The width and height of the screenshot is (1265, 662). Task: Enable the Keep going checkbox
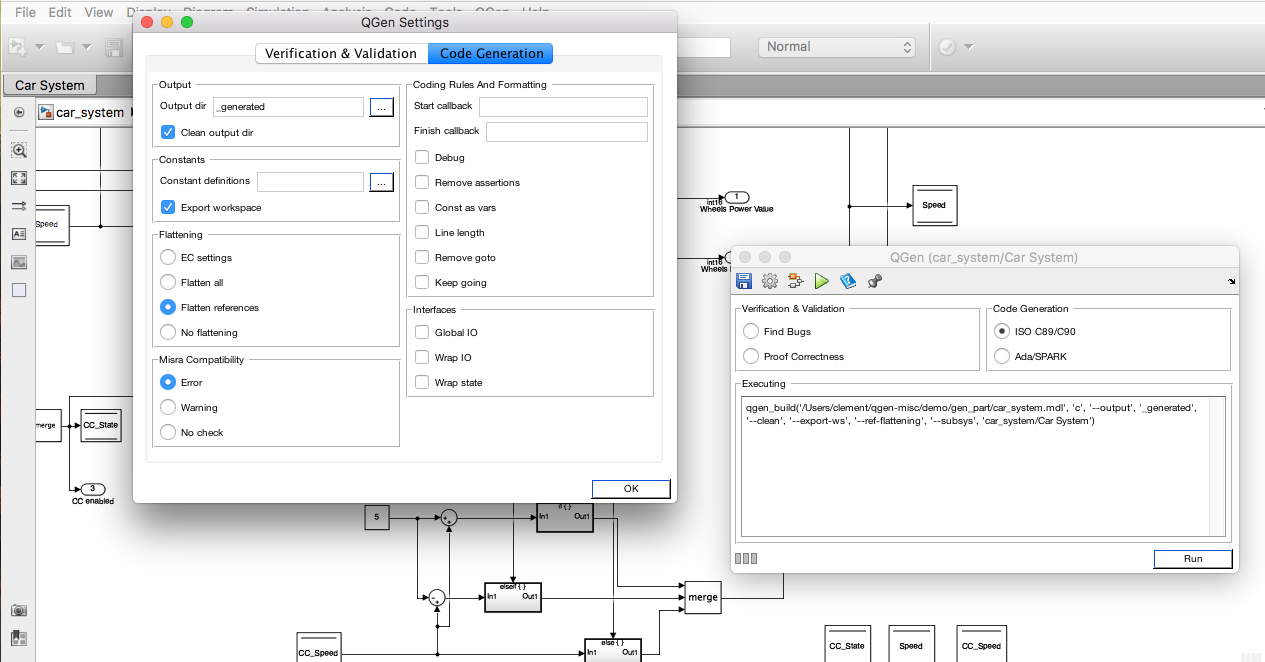[422, 283]
